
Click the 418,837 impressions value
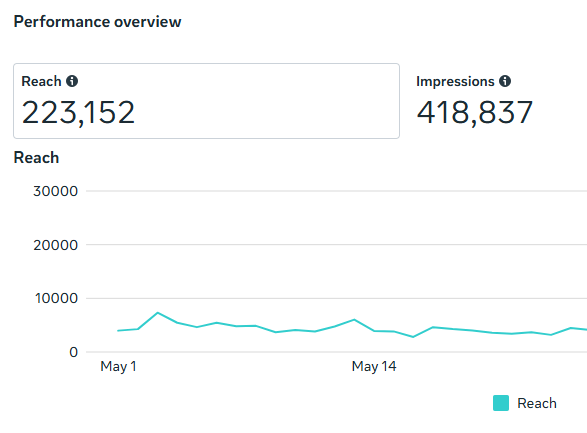[474, 112]
